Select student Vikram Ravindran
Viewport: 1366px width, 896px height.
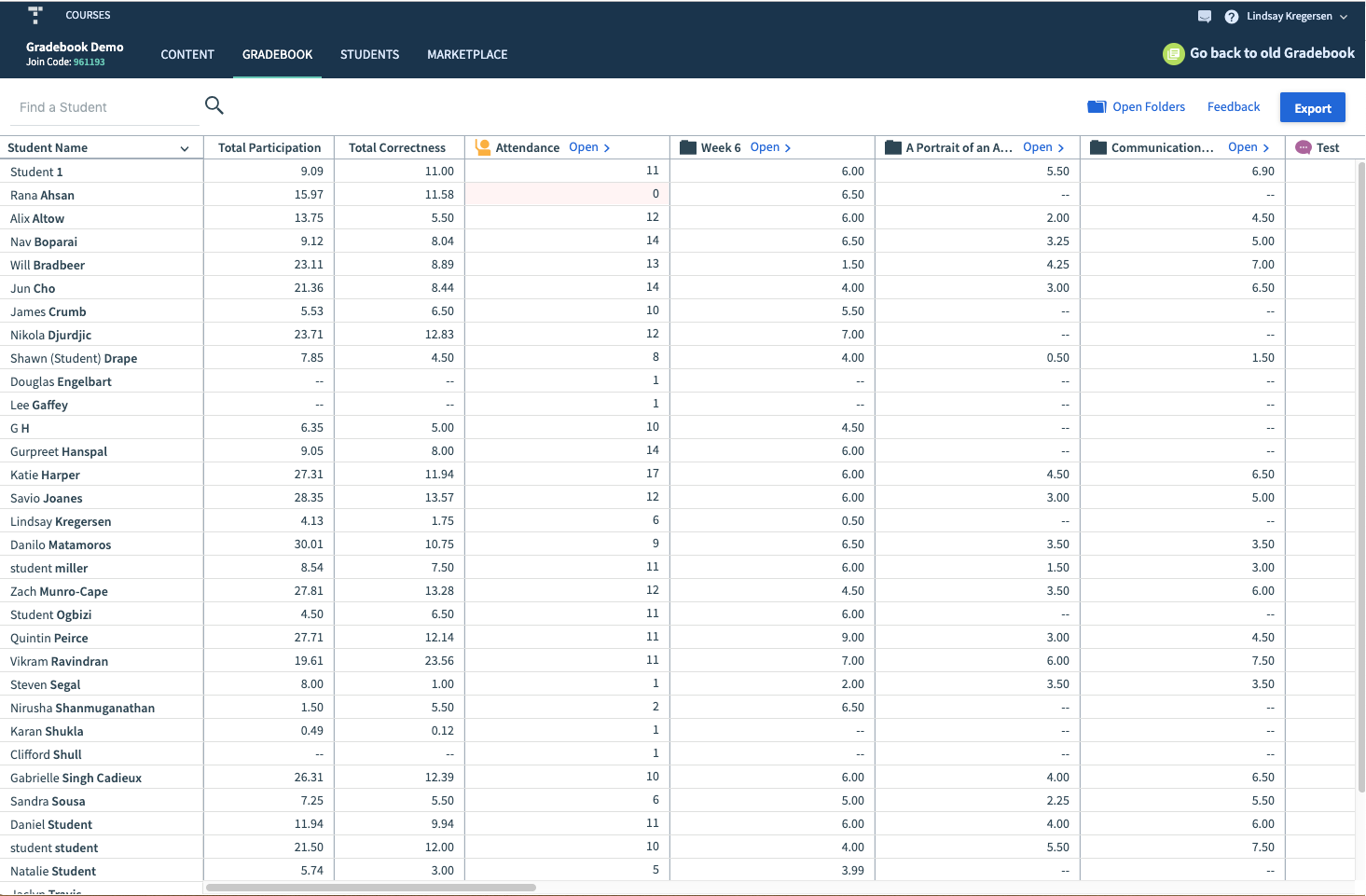(x=59, y=661)
